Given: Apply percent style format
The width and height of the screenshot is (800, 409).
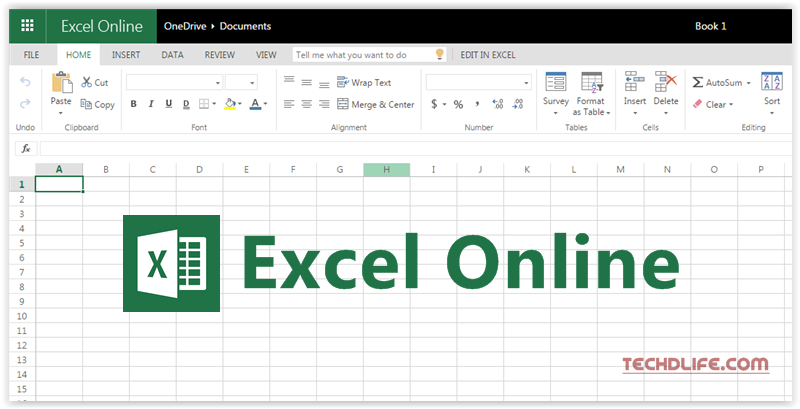Looking at the screenshot, I should [x=459, y=104].
